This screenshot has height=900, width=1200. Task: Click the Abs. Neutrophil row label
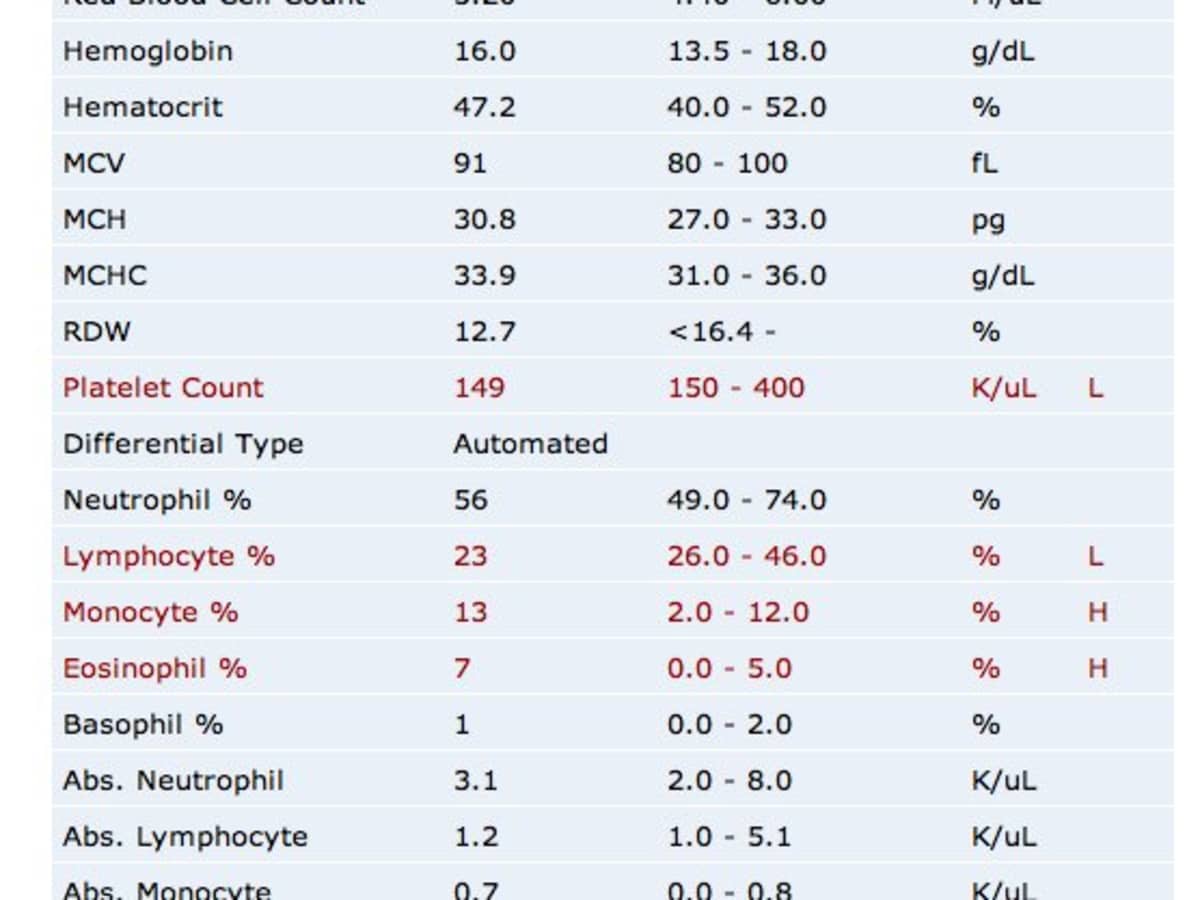pos(173,780)
